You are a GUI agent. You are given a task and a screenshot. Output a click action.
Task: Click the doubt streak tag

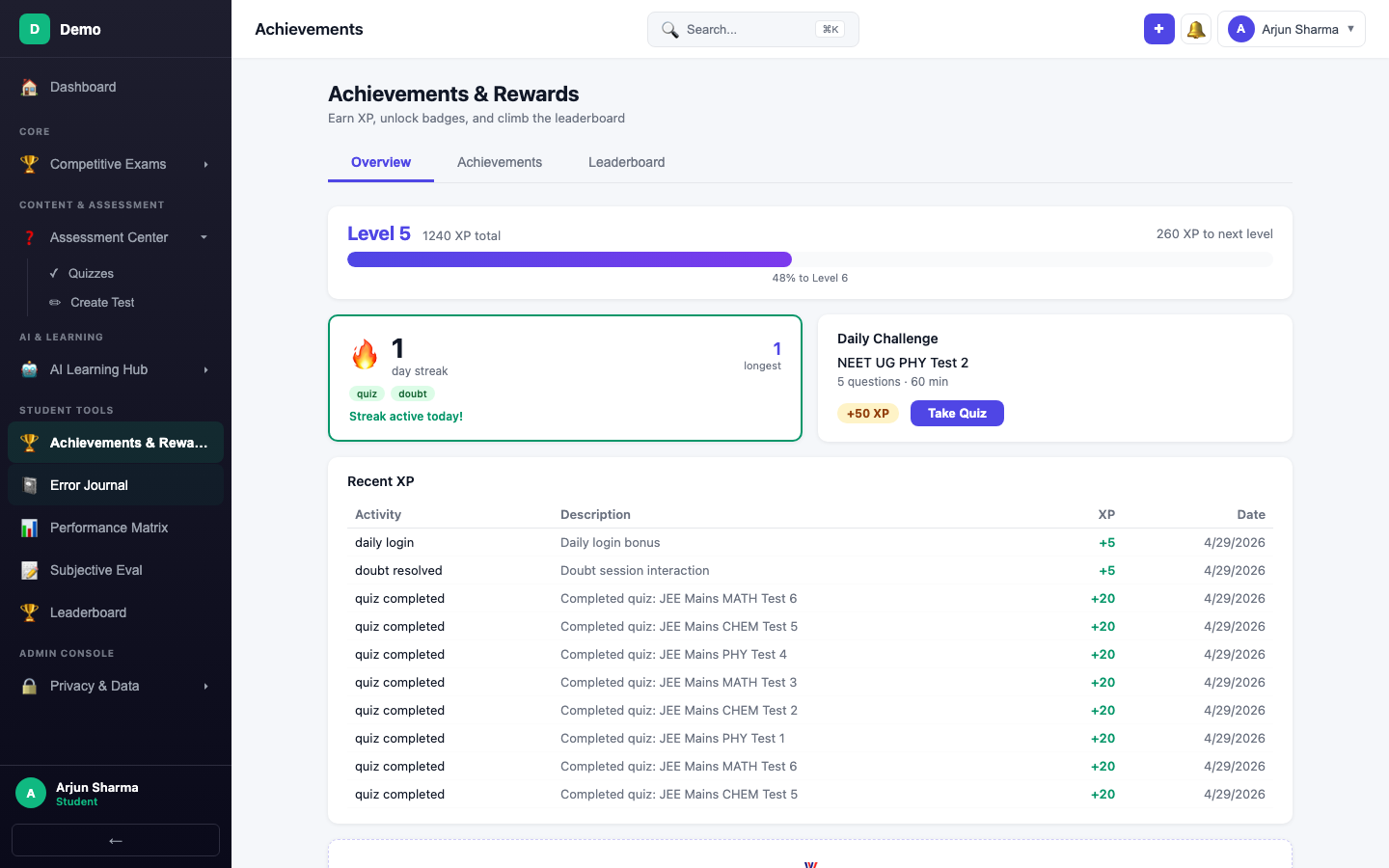[413, 393]
